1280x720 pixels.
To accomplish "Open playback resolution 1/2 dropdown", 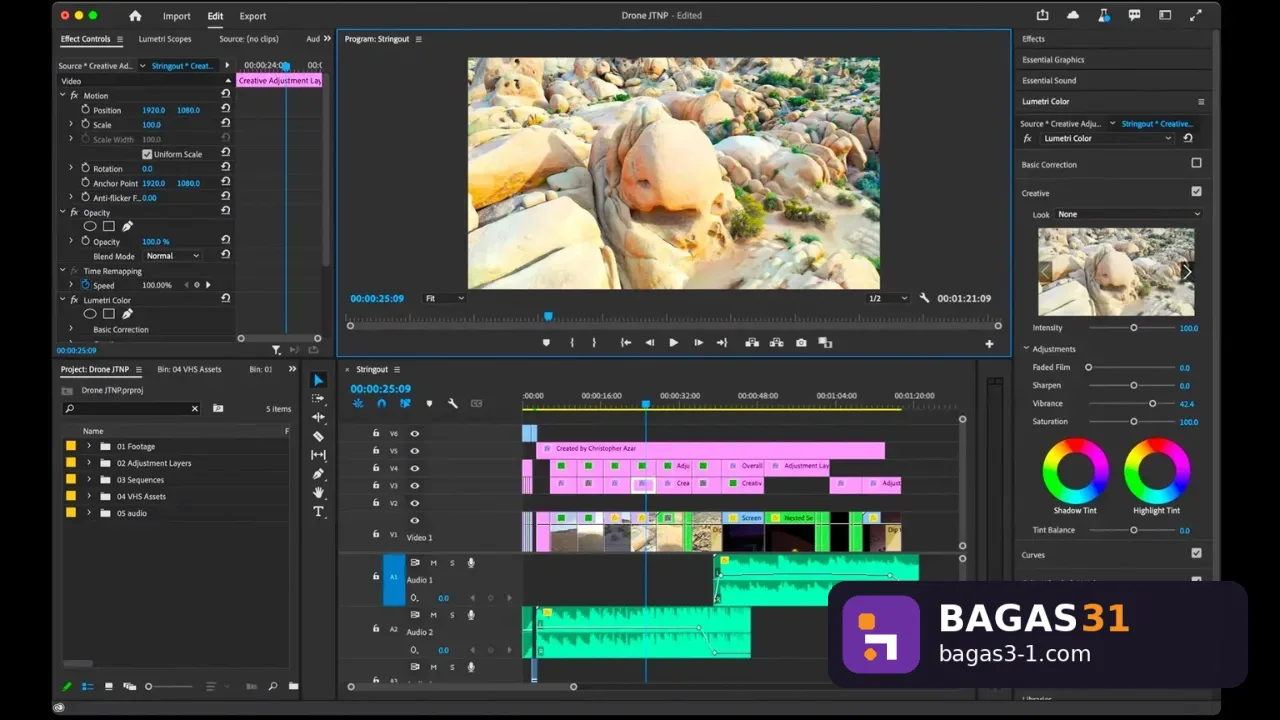I will click(x=886, y=298).
